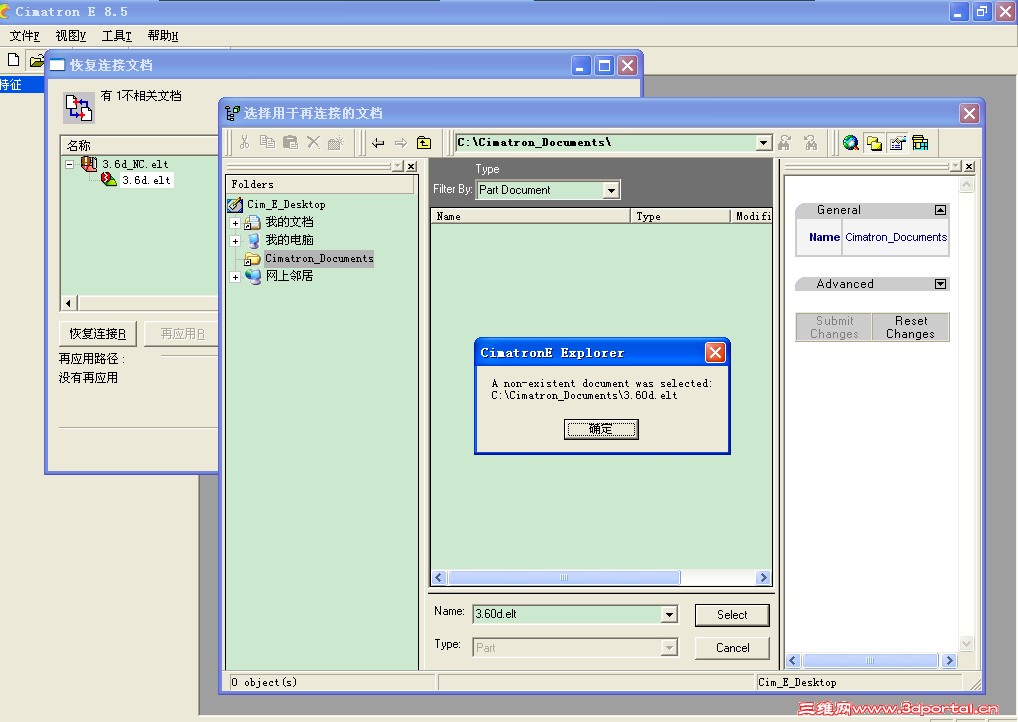Image resolution: width=1018 pixels, height=722 pixels.
Task: Click the Select button for 3.60d.elt
Action: (731, 614)
